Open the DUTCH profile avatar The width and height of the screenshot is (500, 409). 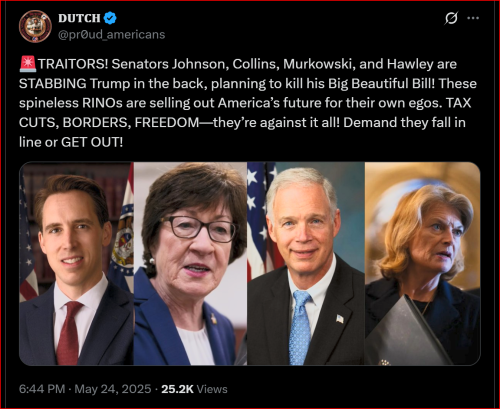tap(35, 26)
